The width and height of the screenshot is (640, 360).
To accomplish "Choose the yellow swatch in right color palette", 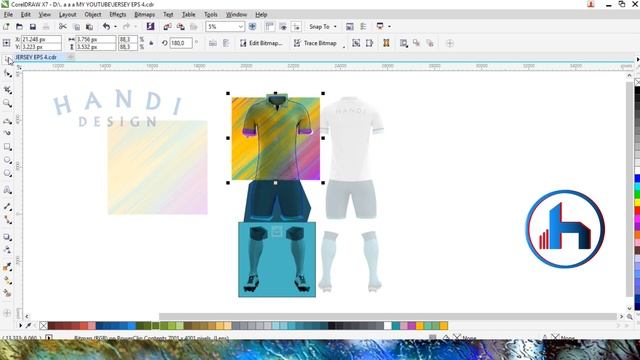I will (637, 202).
